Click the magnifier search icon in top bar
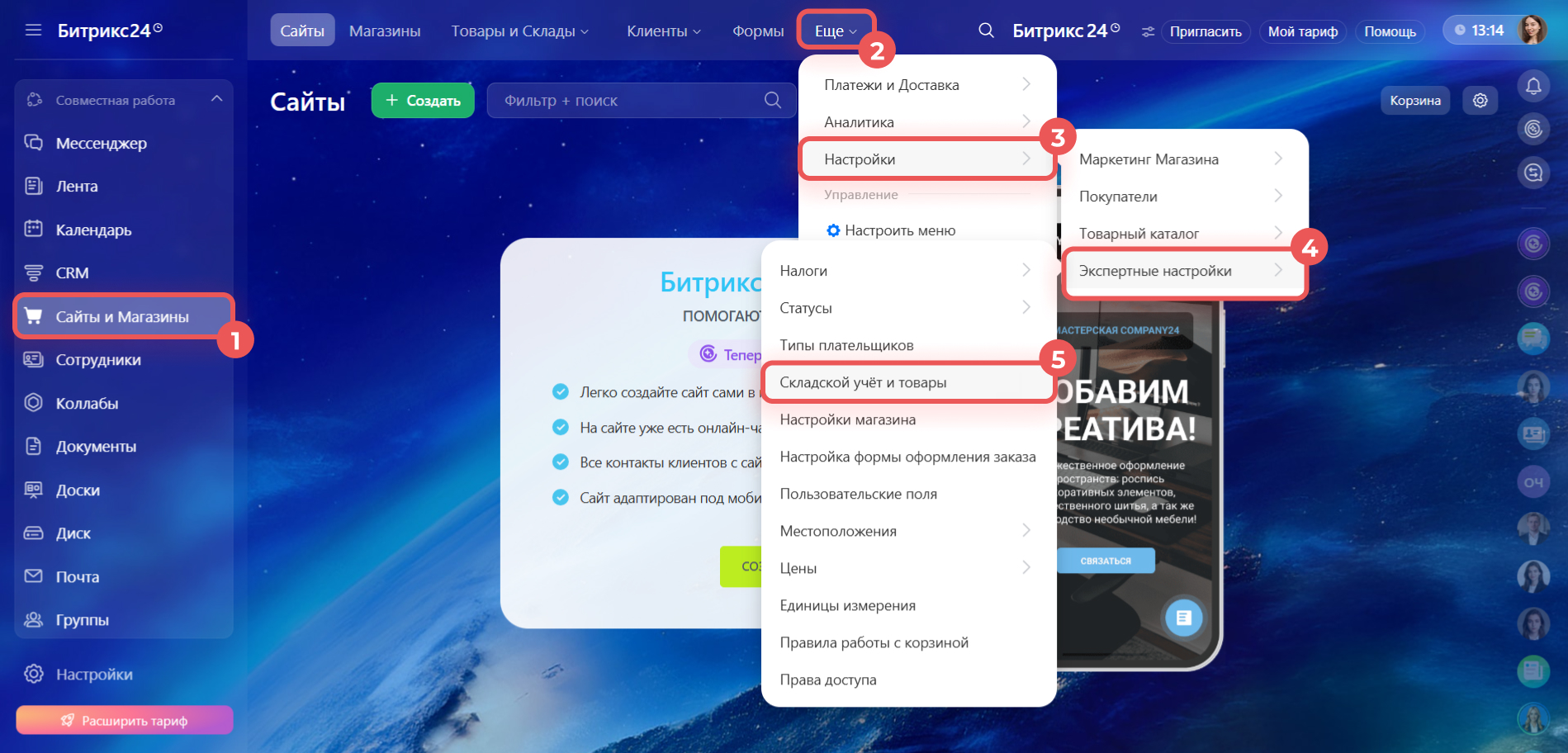 986,31
